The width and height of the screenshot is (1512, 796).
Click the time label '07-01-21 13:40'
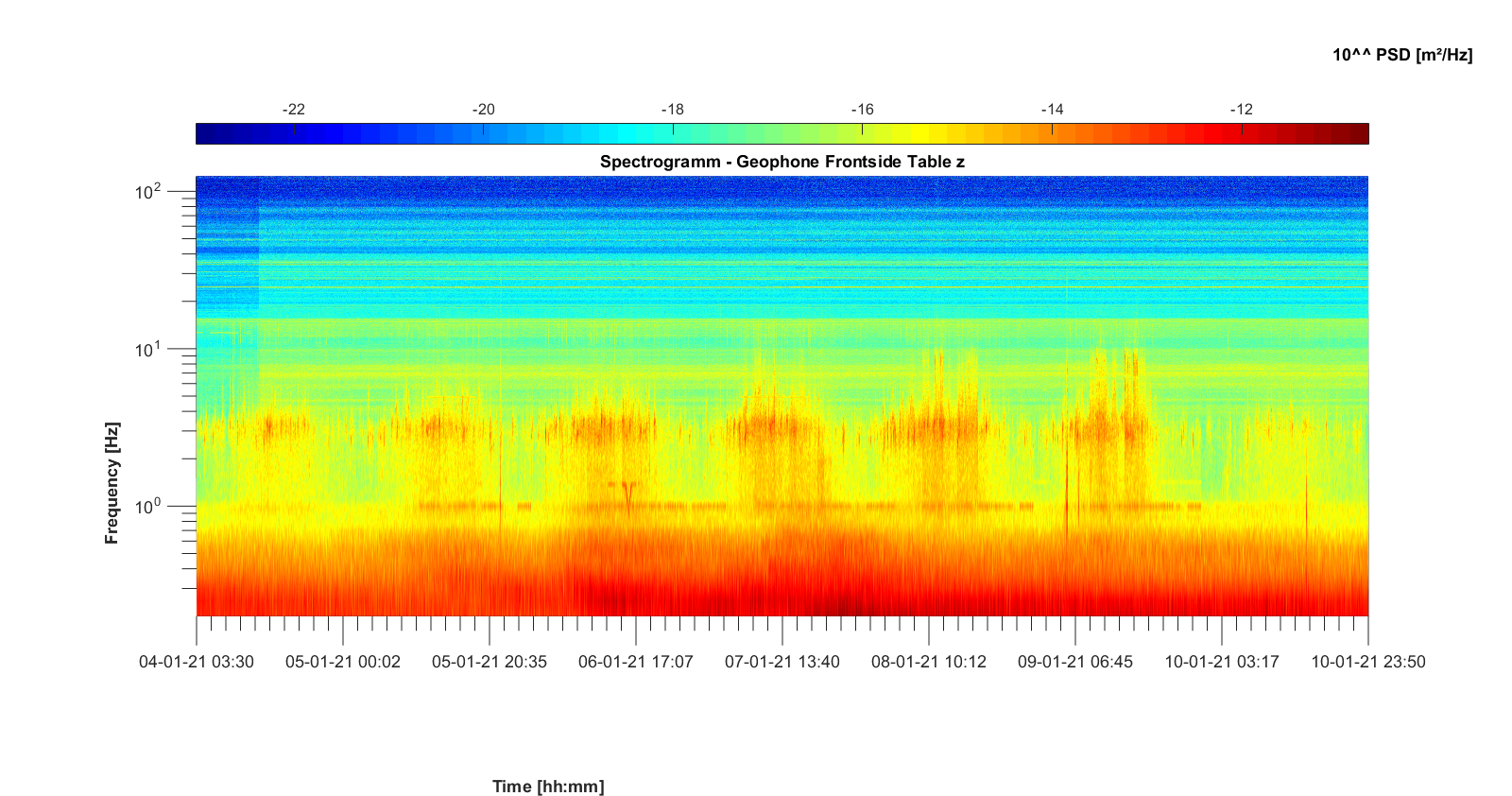pos(782,662)
